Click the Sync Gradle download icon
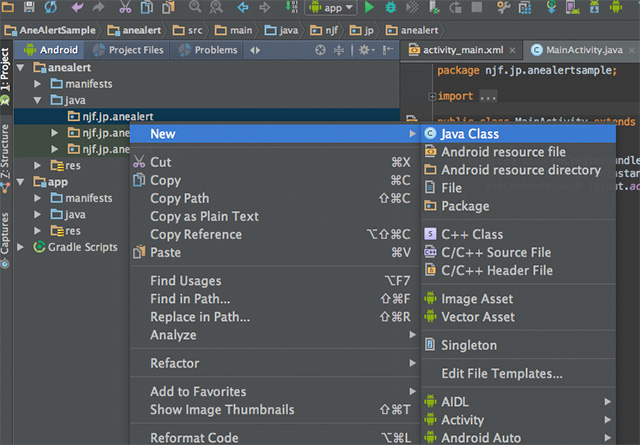The height and width of the screenshot is (445, 640). (x=551, y=7)
